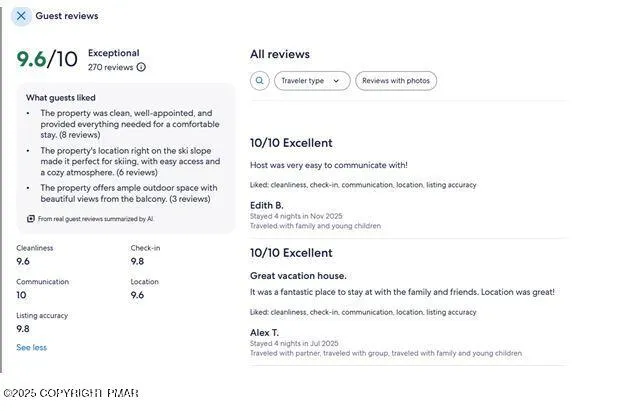Click the 9.6/10 overall rating score

(46, 59)
